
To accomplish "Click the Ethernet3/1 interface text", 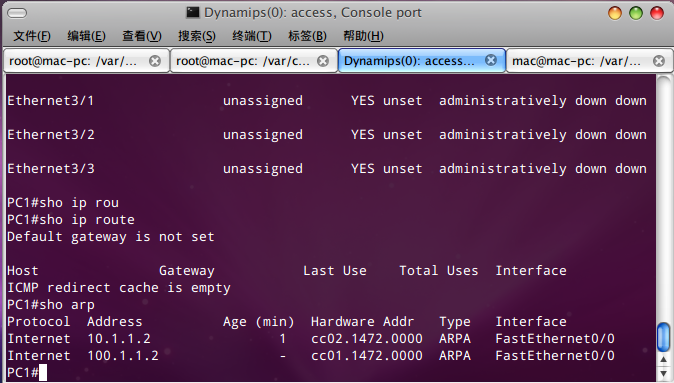I will pos(51,101).
